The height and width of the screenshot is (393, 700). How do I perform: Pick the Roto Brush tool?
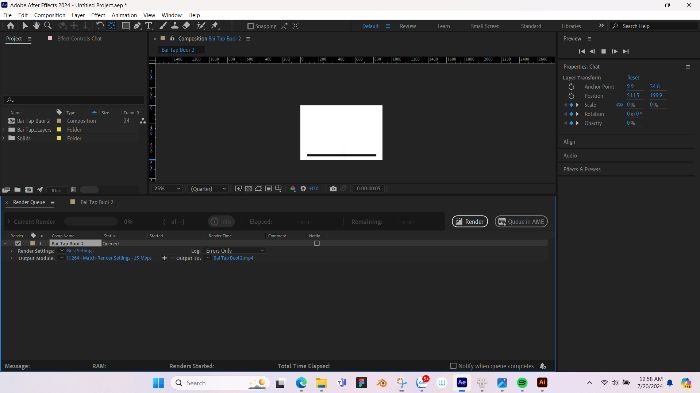[201, 26]
